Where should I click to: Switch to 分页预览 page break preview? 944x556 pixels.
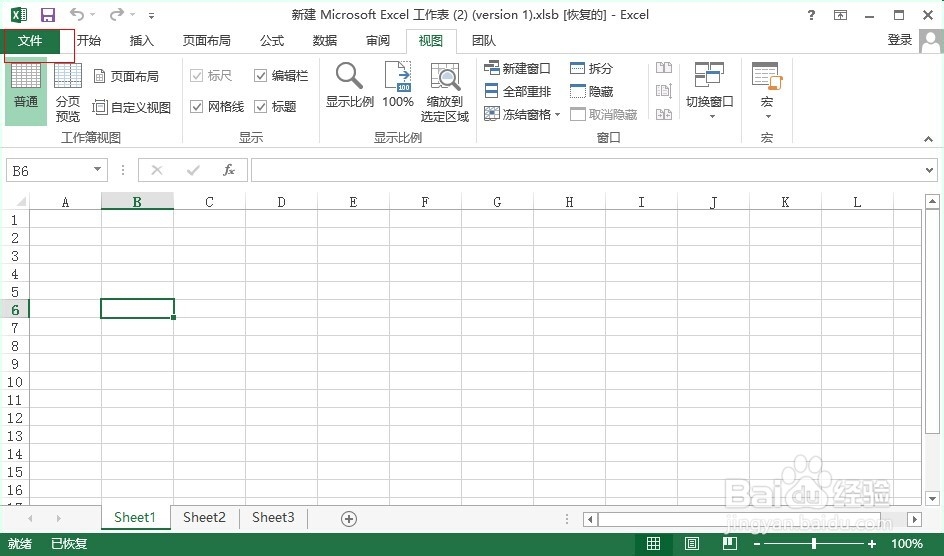(x=68, y=91)
